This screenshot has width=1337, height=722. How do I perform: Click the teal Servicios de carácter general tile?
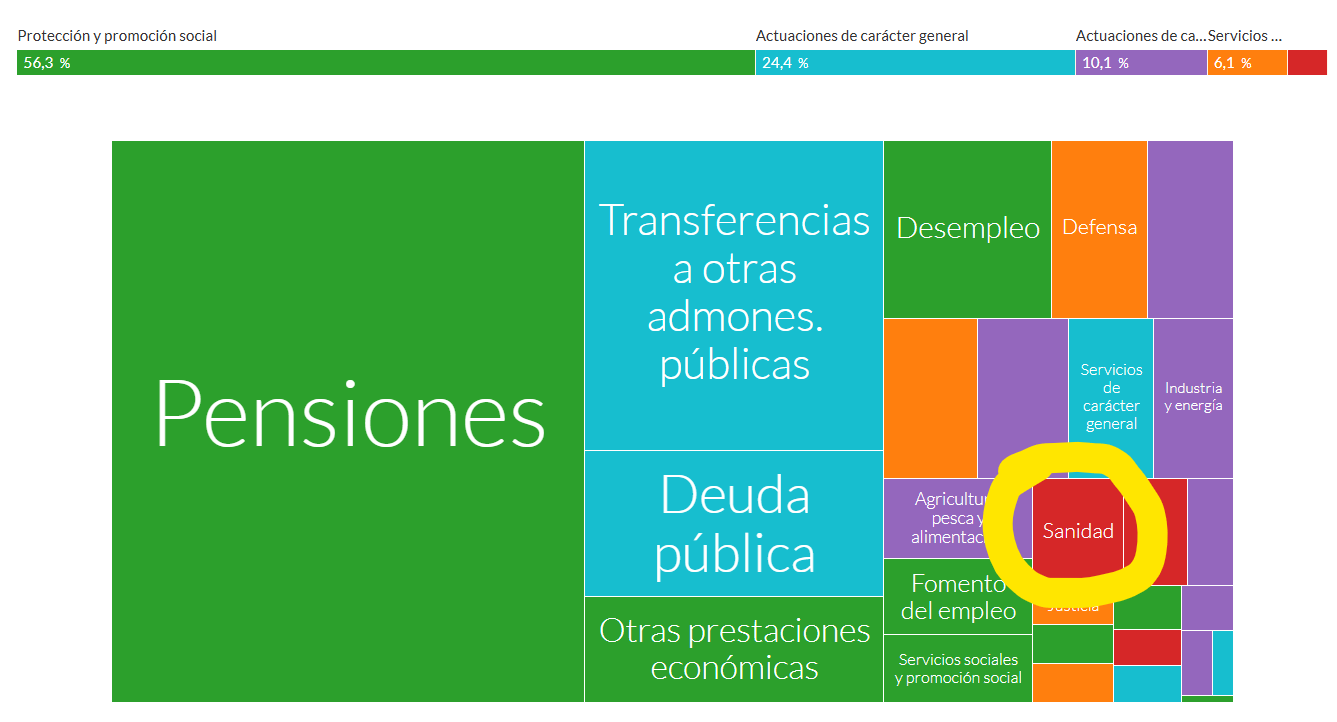(x=1110, y=396)
